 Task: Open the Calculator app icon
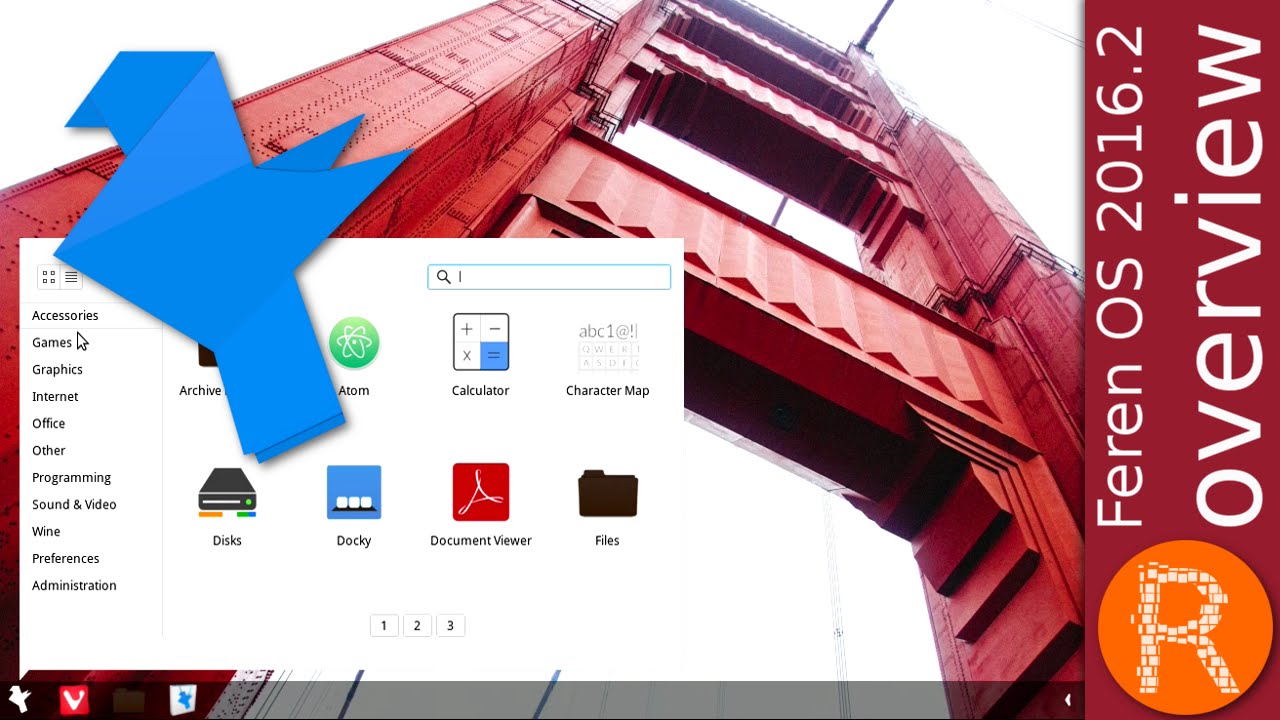(x=481, y=342)
